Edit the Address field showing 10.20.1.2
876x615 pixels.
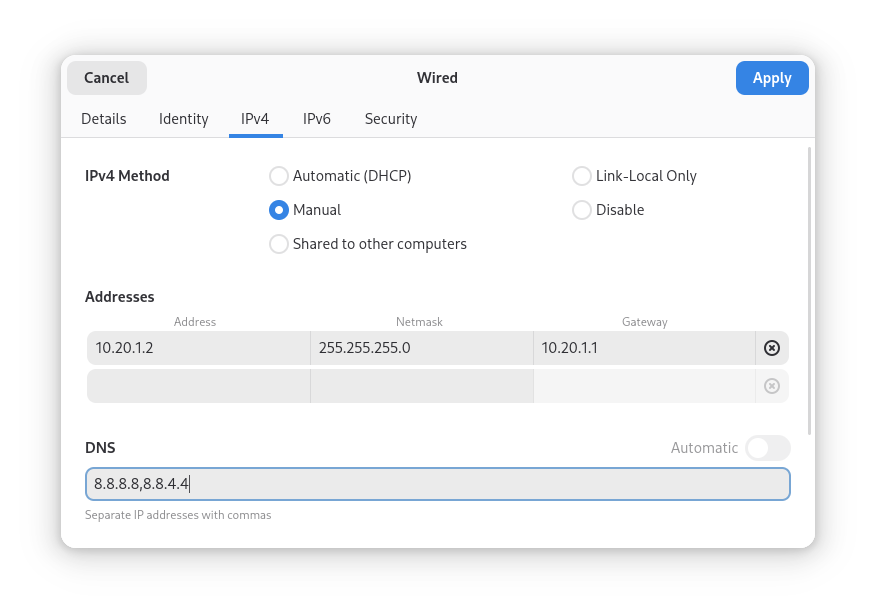coord(197,348)
